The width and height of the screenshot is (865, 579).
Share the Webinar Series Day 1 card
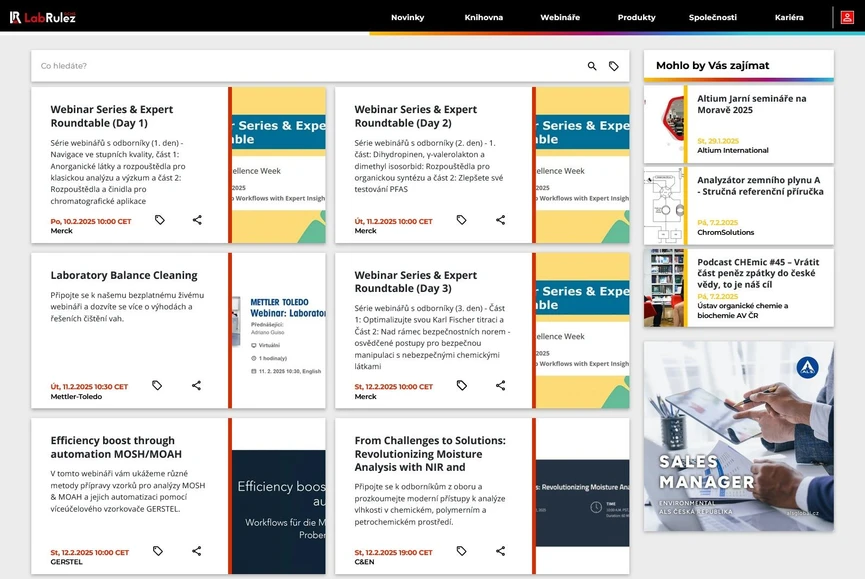point(197,220)
